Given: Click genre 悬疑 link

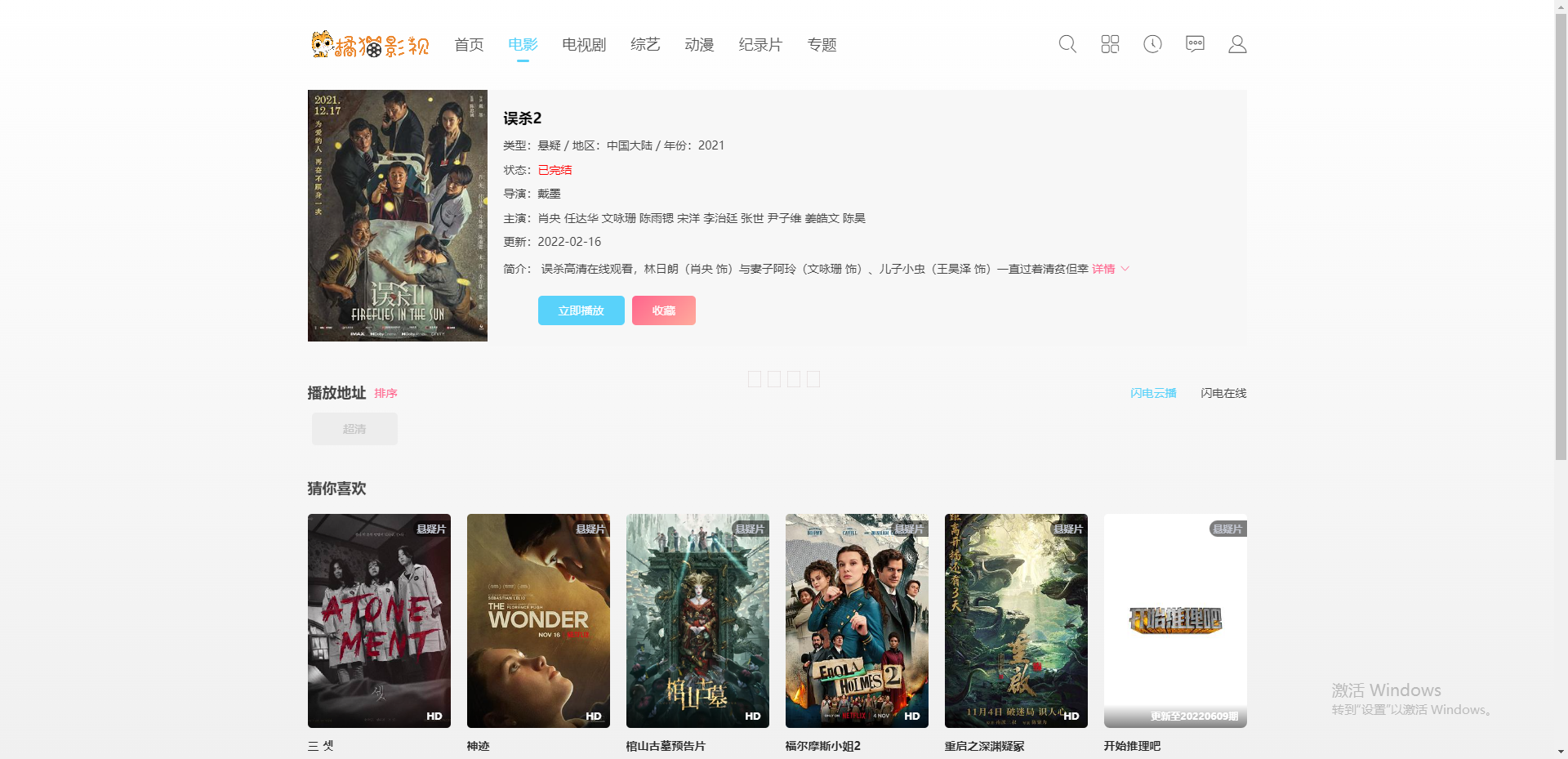Looking at the screenshot, I should pyautogui.click(x=549, y=145).
